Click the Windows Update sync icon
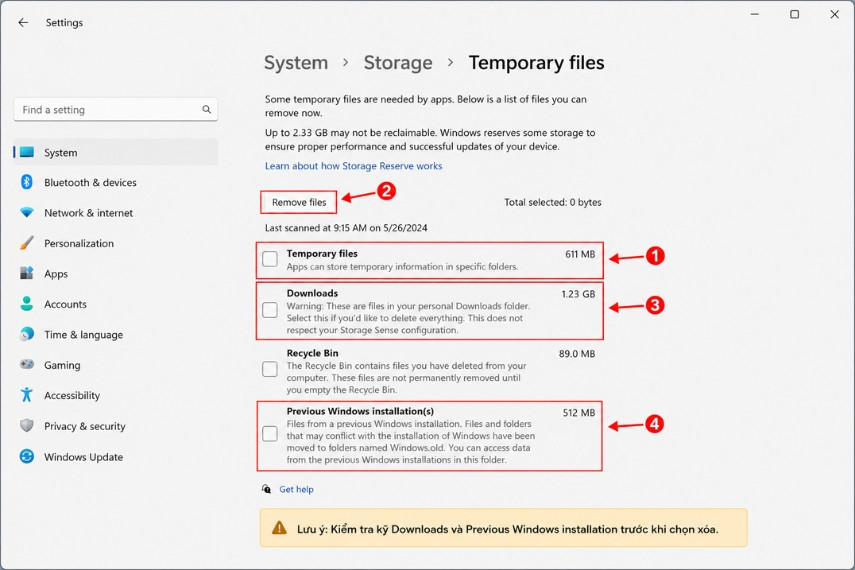Screen dimensions: 855x570 27,456
